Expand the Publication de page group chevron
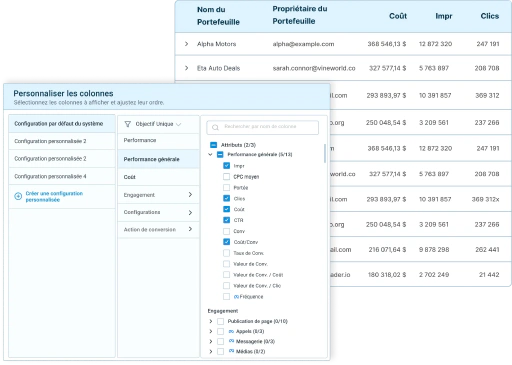The height and width of the screenshot is (365, 512). pyautogui.click(x=211, y=321)
